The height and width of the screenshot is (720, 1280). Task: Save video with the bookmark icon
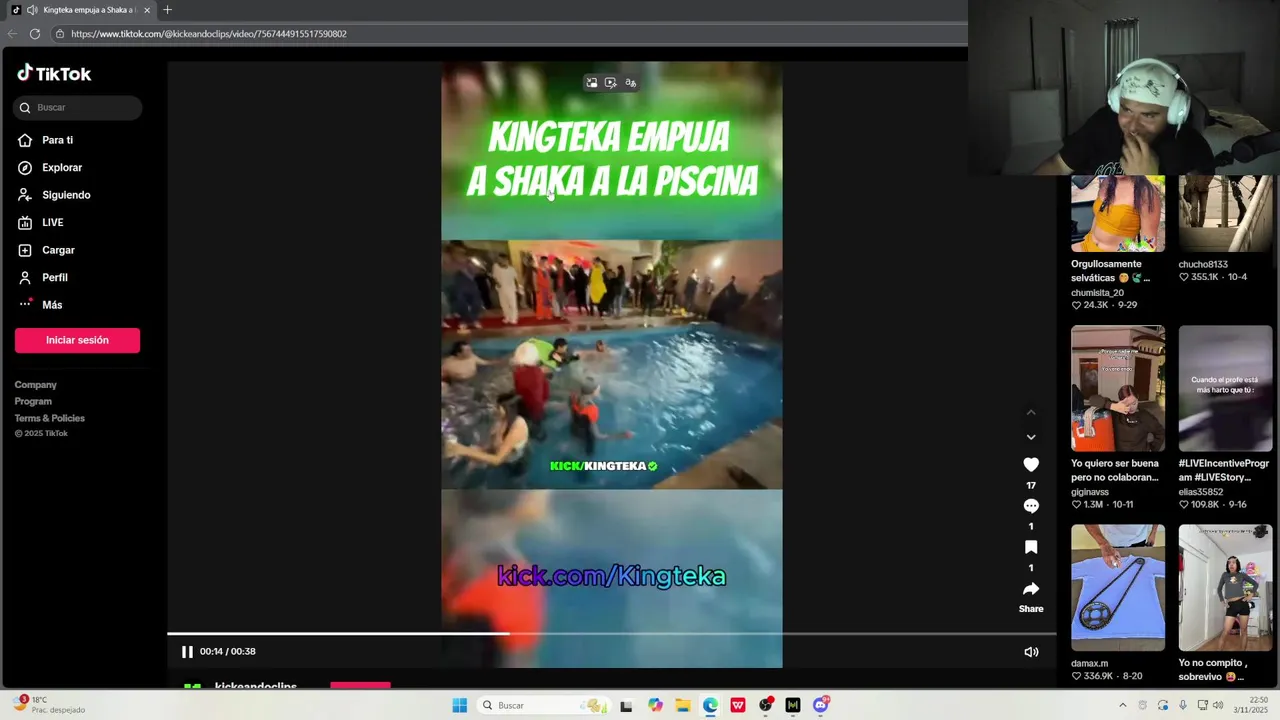[1031, 547]
